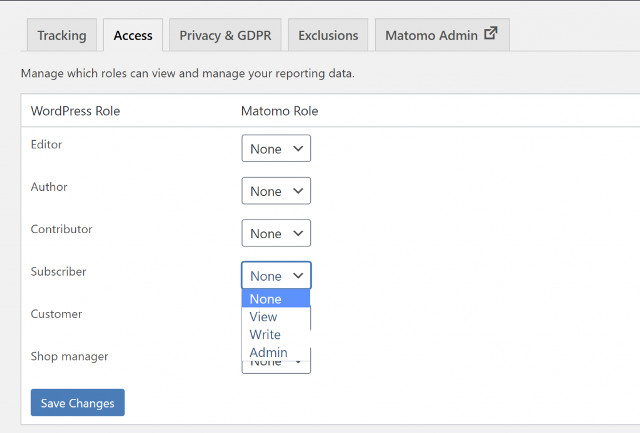Collapse the Subscriber Matomo role dropdown
Screen dimensions: 640x433
276,275
